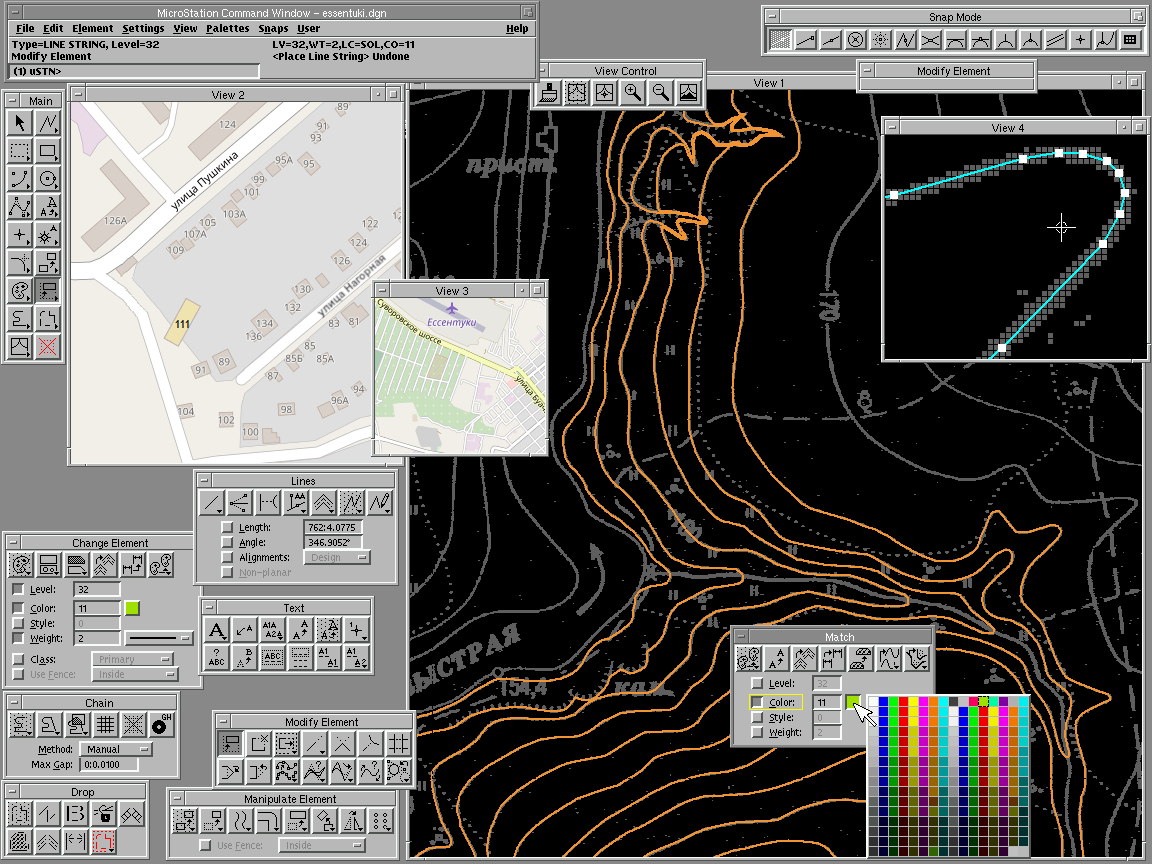The width and height of the screenshot is (1152, 864).
Task: Select the Center snap mode icon
Action: tap(856, 40)
